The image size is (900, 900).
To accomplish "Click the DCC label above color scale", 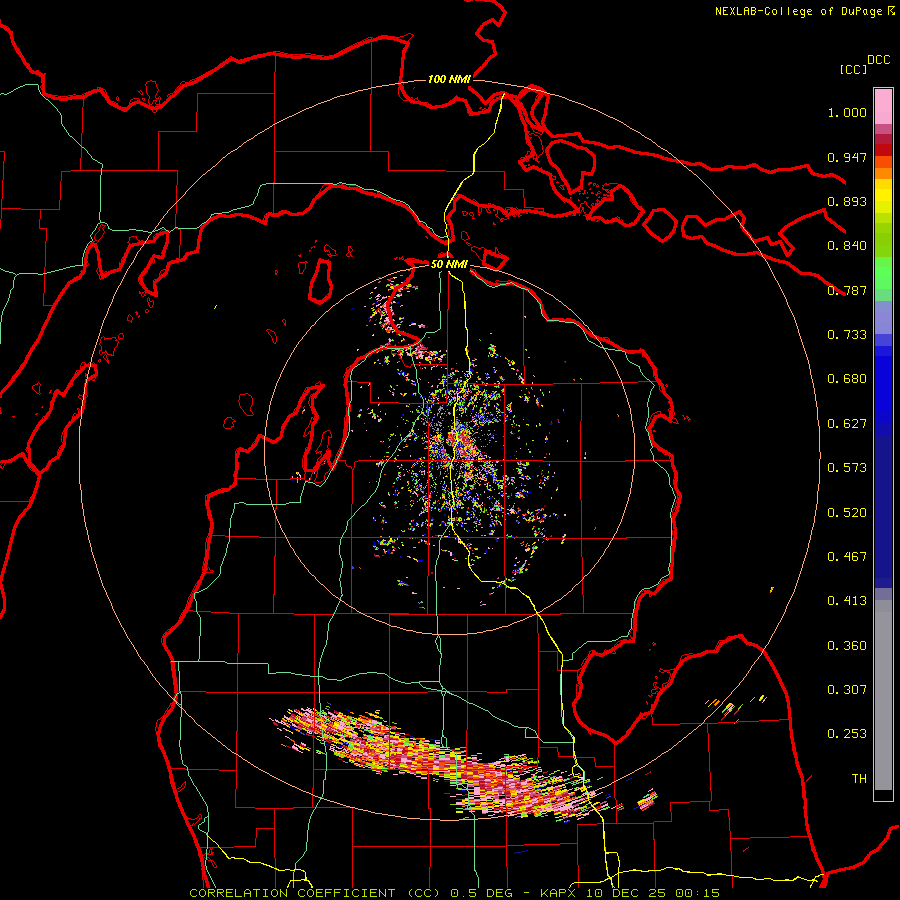I will click(x=879, y=60).
